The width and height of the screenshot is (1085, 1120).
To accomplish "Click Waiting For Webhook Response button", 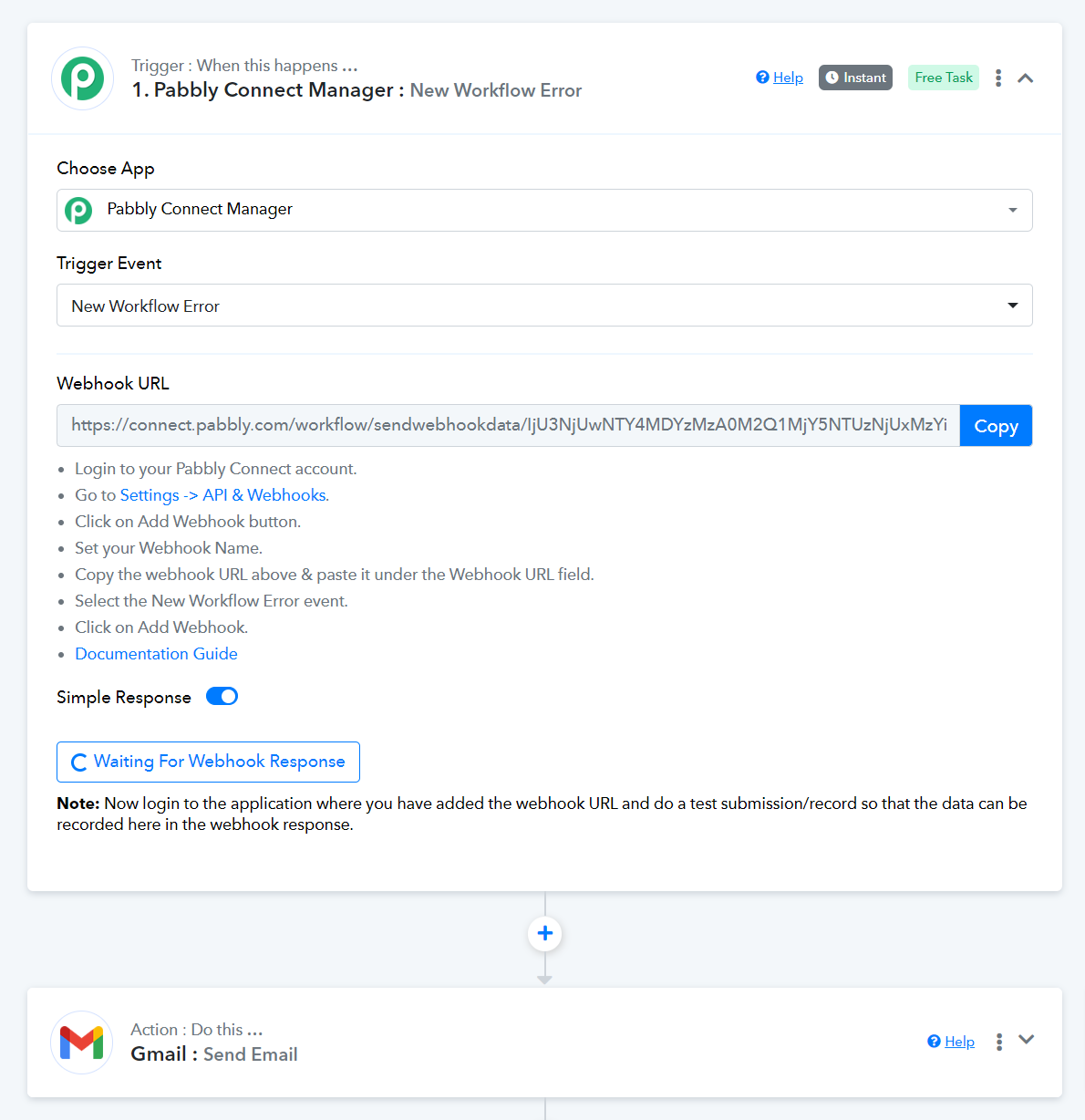I will pyautogui.click(x=208, y=762).
